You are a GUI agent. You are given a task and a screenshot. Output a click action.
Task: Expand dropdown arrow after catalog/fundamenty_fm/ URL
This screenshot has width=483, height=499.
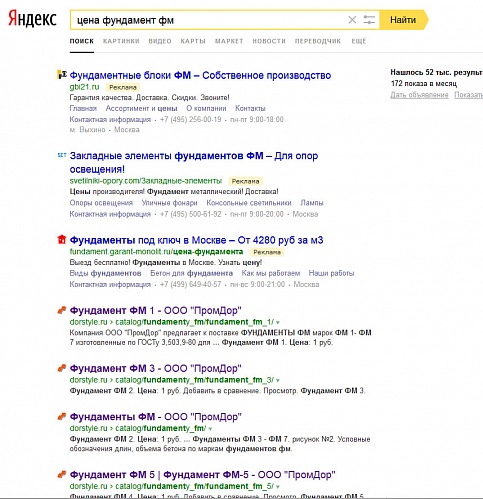click(210, 429)
